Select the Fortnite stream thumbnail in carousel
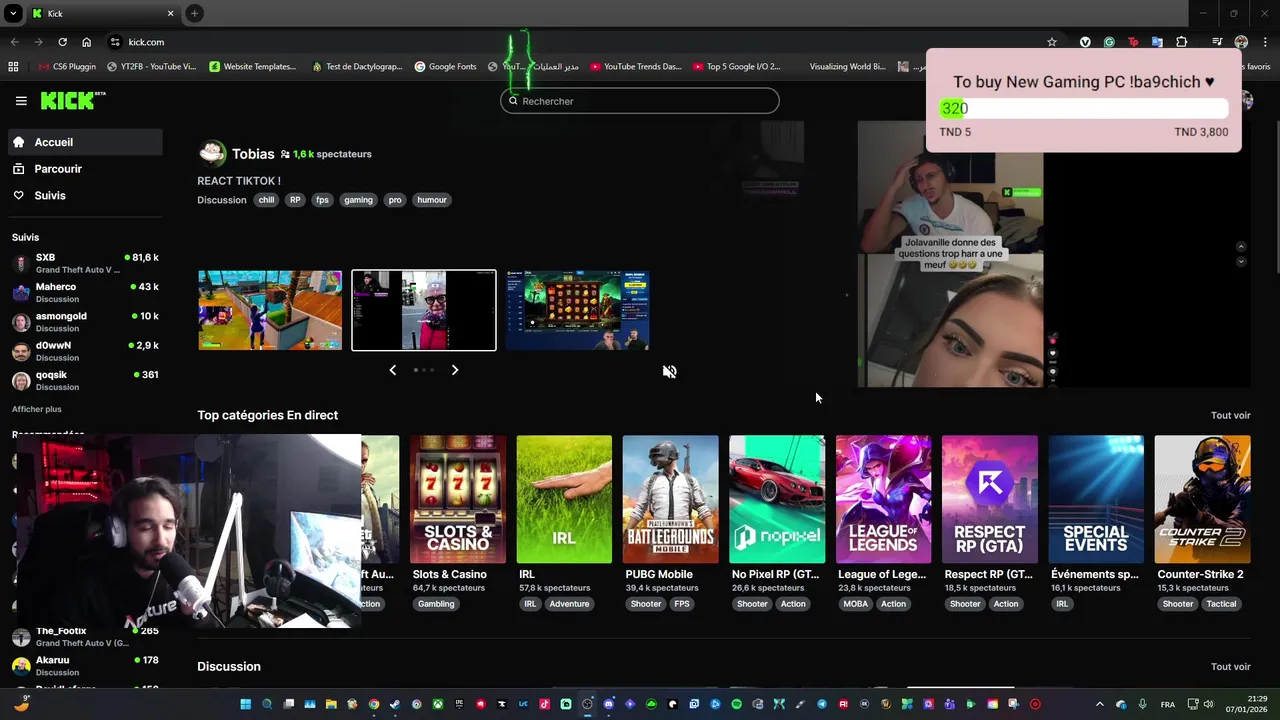 point(270,310)
